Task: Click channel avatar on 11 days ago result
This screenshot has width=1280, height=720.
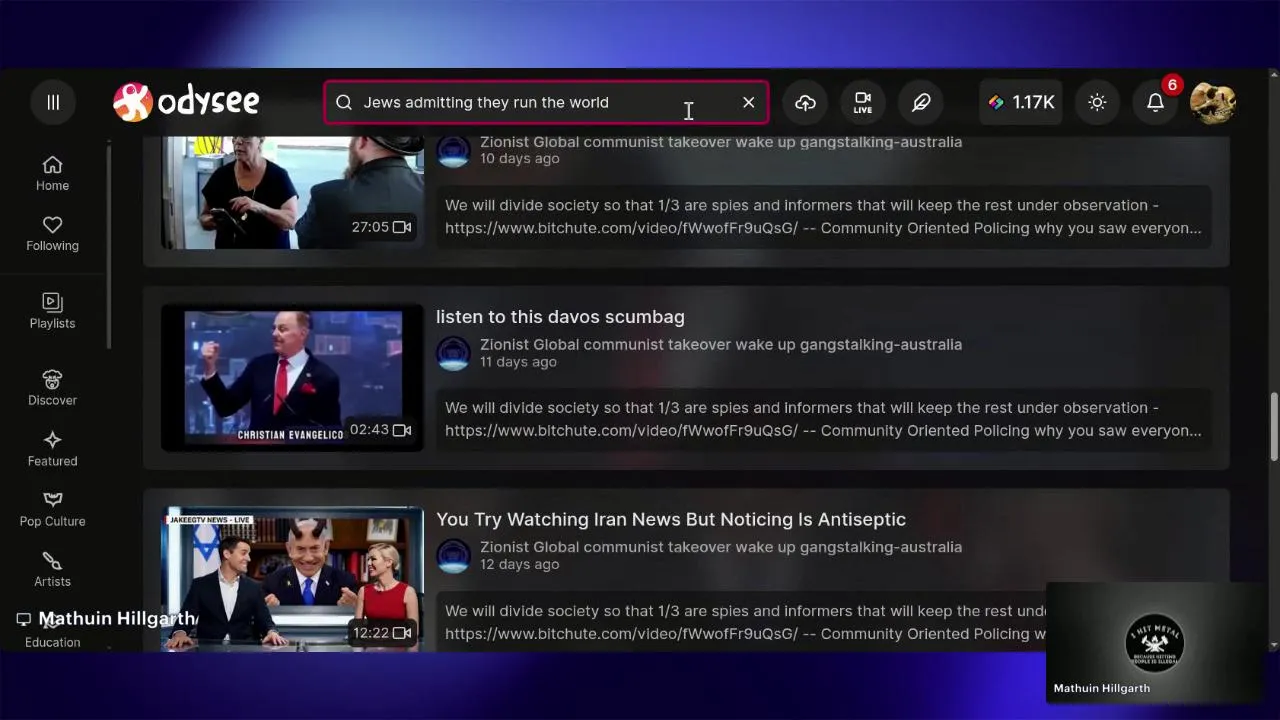Action: coord(453,353)
